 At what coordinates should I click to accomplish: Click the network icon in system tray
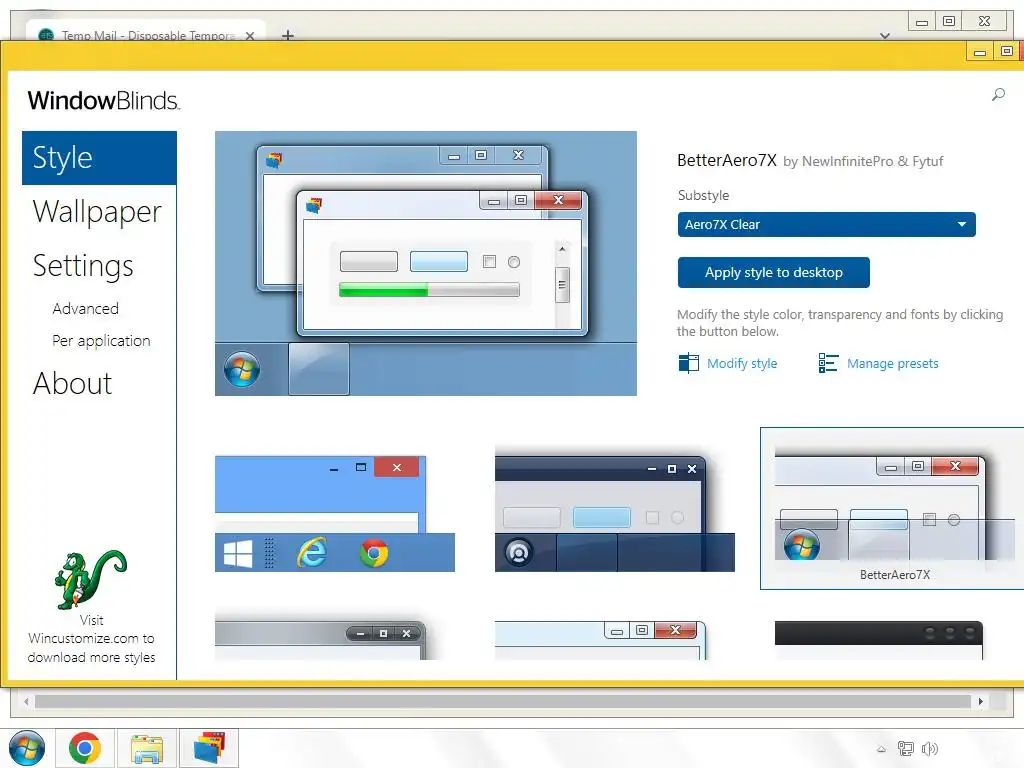click(906, 748)
